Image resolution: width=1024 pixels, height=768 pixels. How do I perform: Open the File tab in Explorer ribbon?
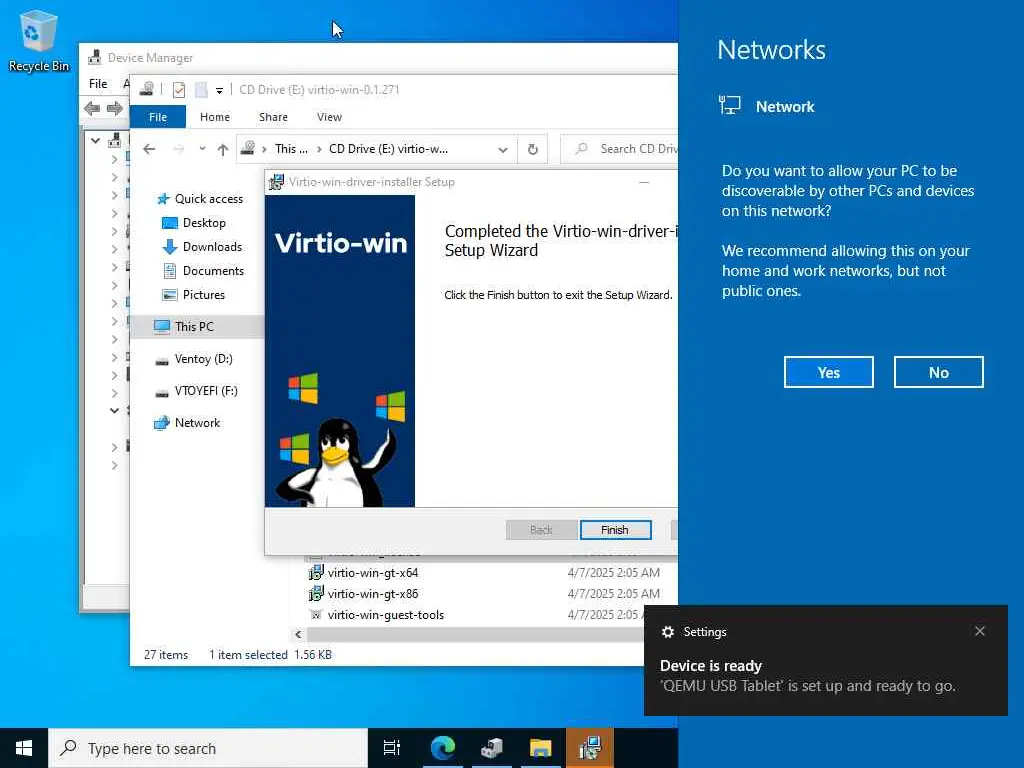click(158, 117)
